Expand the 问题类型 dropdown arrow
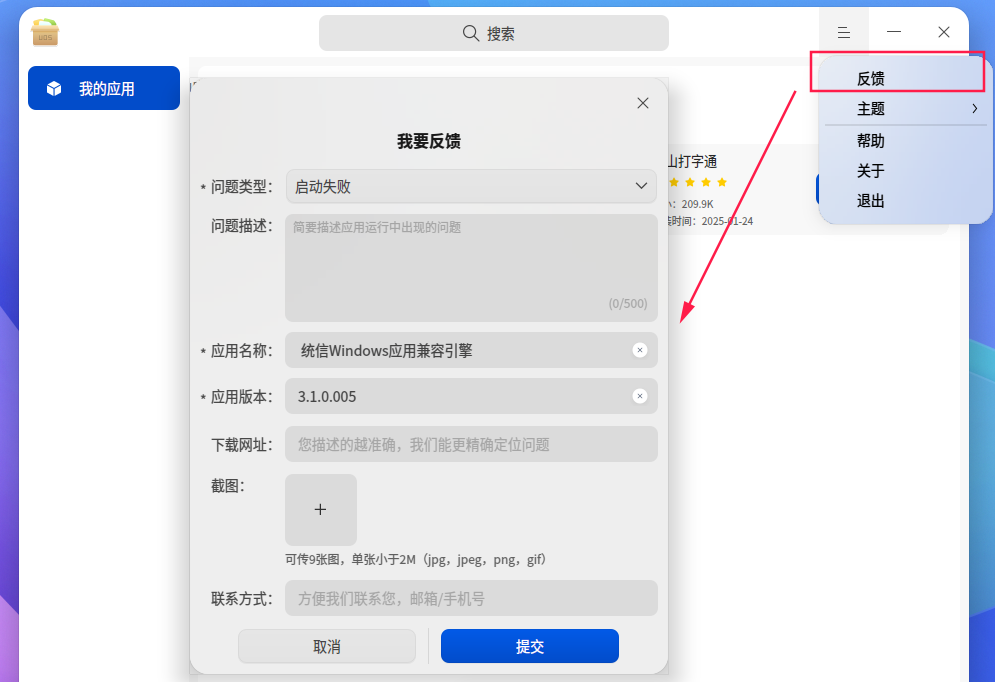 [x=641, y=186]
